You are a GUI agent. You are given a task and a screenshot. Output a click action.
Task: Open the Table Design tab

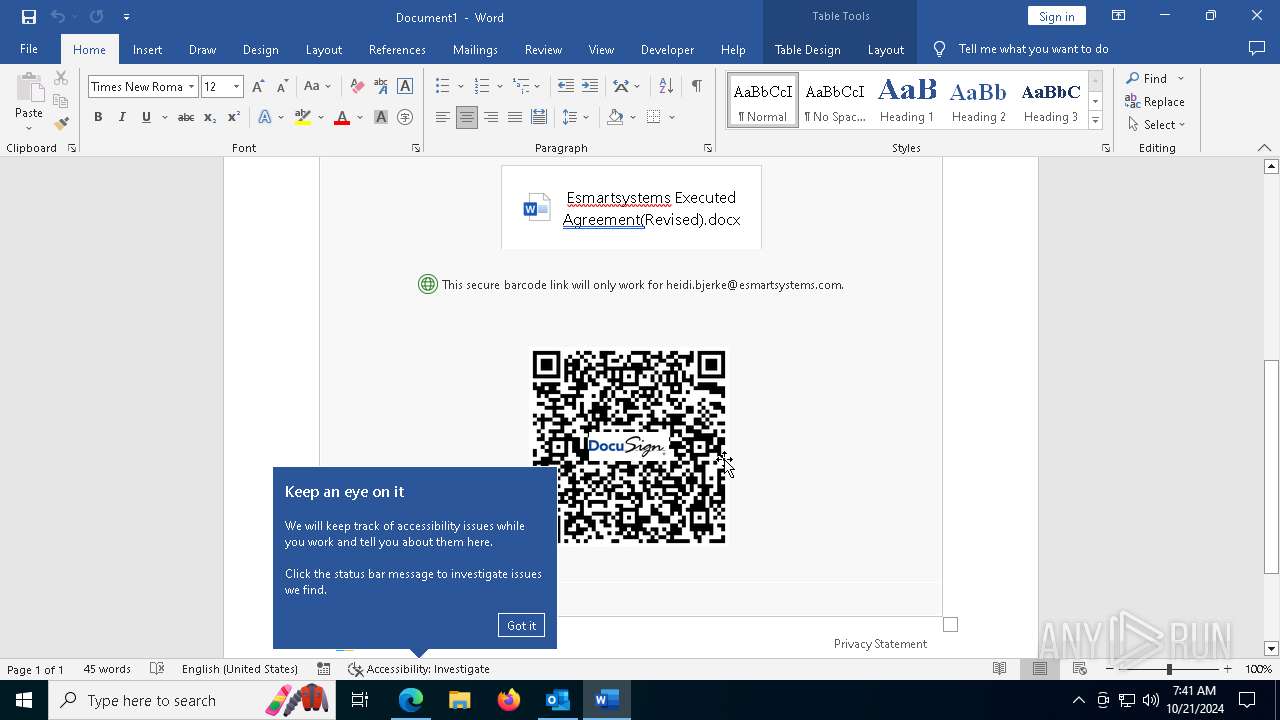pyautogui.click(x=807, y=49)
